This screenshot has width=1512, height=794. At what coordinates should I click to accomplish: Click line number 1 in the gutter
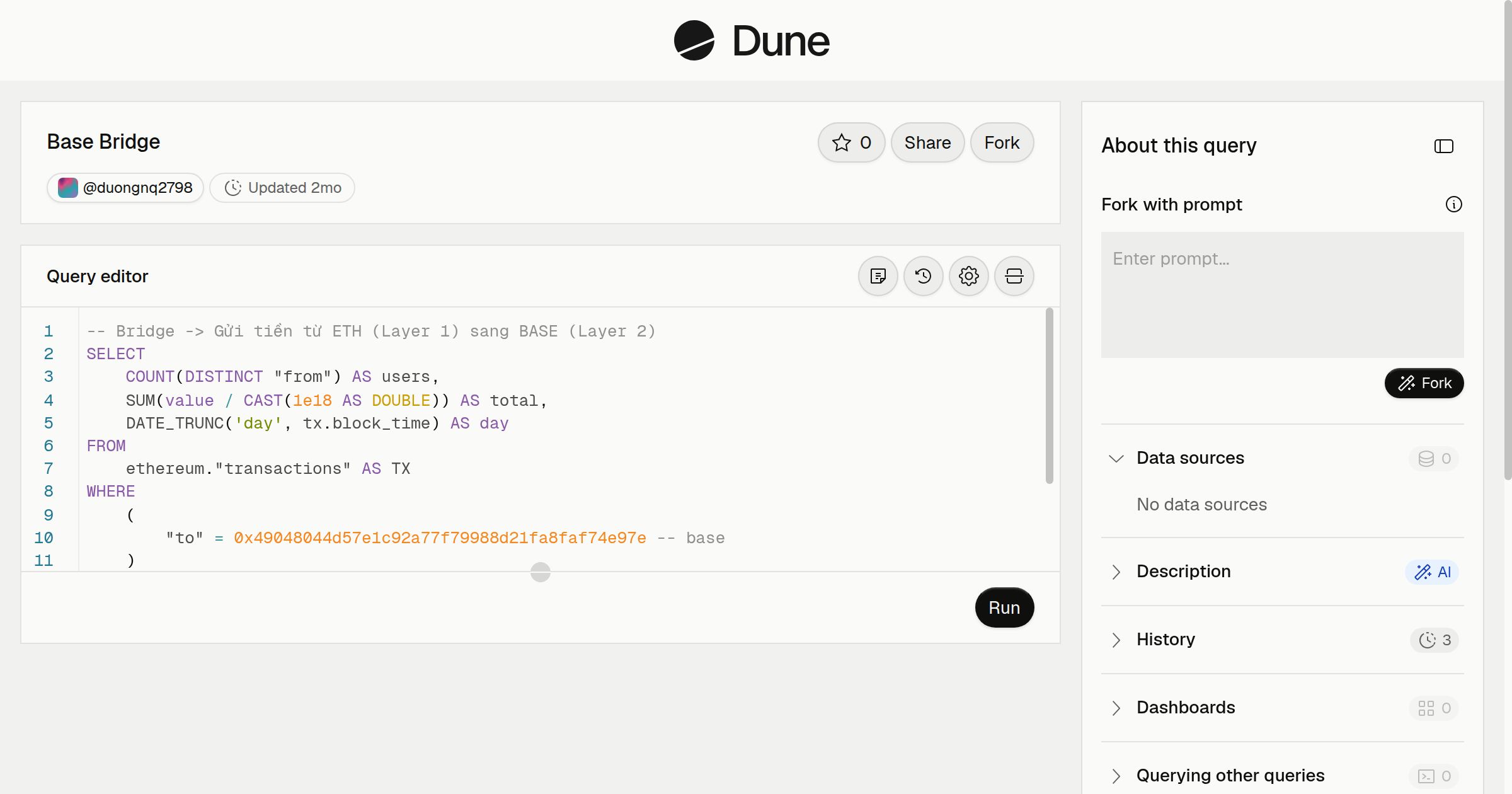[49, 331]
